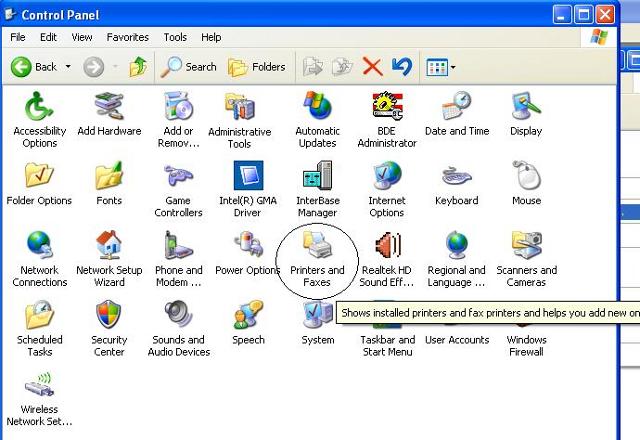
Task: Open the Edit menu
Action: click(48, 37)
